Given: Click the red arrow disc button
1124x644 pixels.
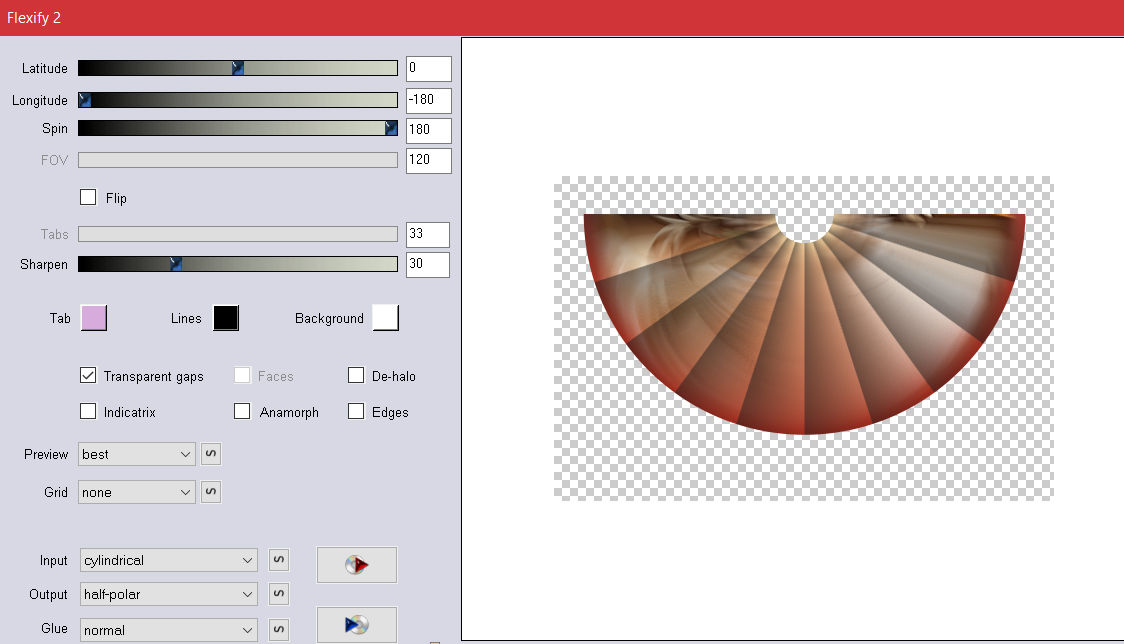Looking at the screenshot, I should (357, 565).
